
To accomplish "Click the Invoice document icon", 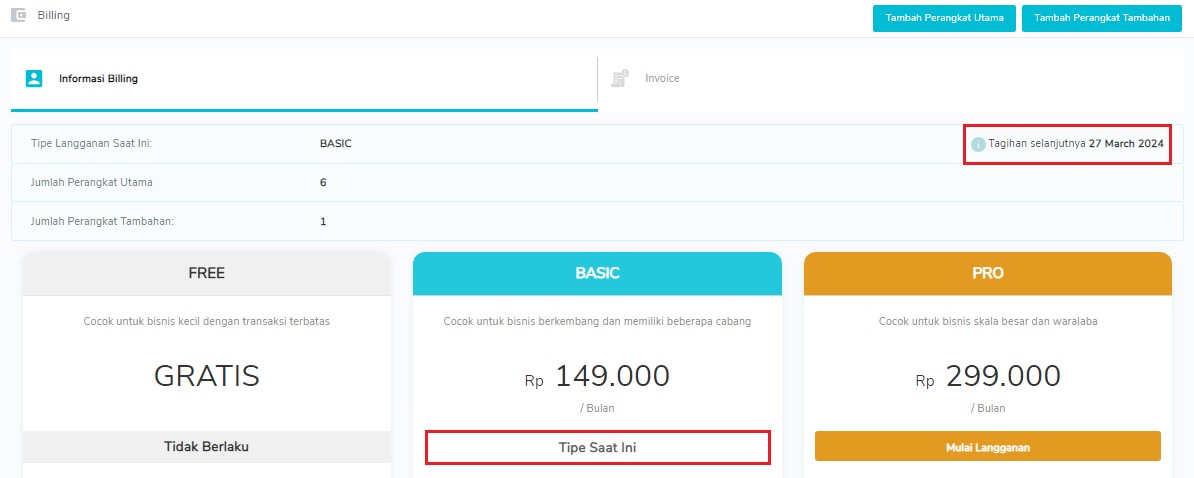I will pos(620,78).
